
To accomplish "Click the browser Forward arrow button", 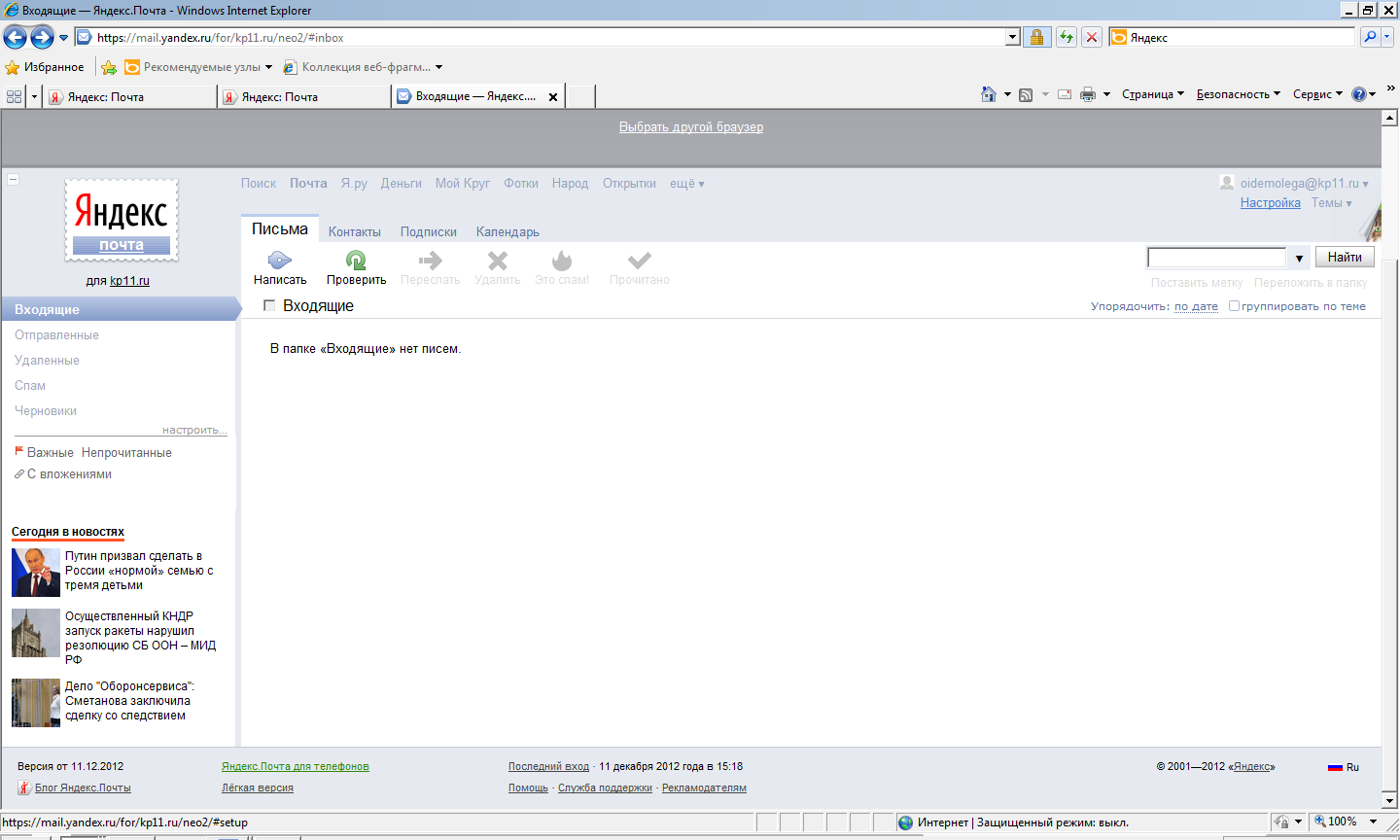I will [42, 37].
